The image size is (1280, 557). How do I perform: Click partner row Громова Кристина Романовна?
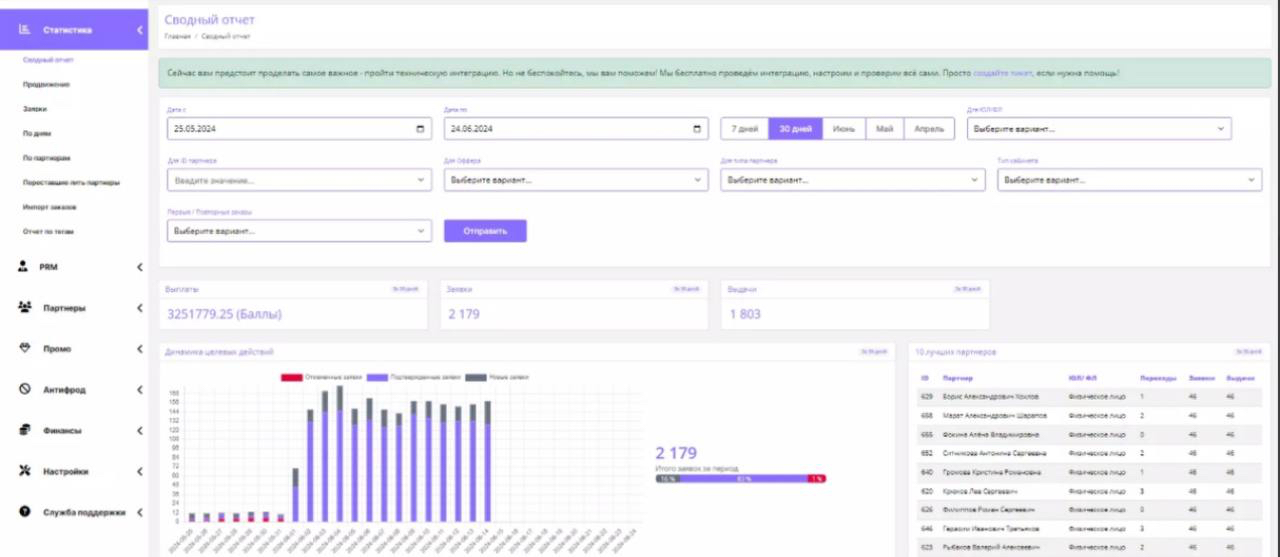1091,472
